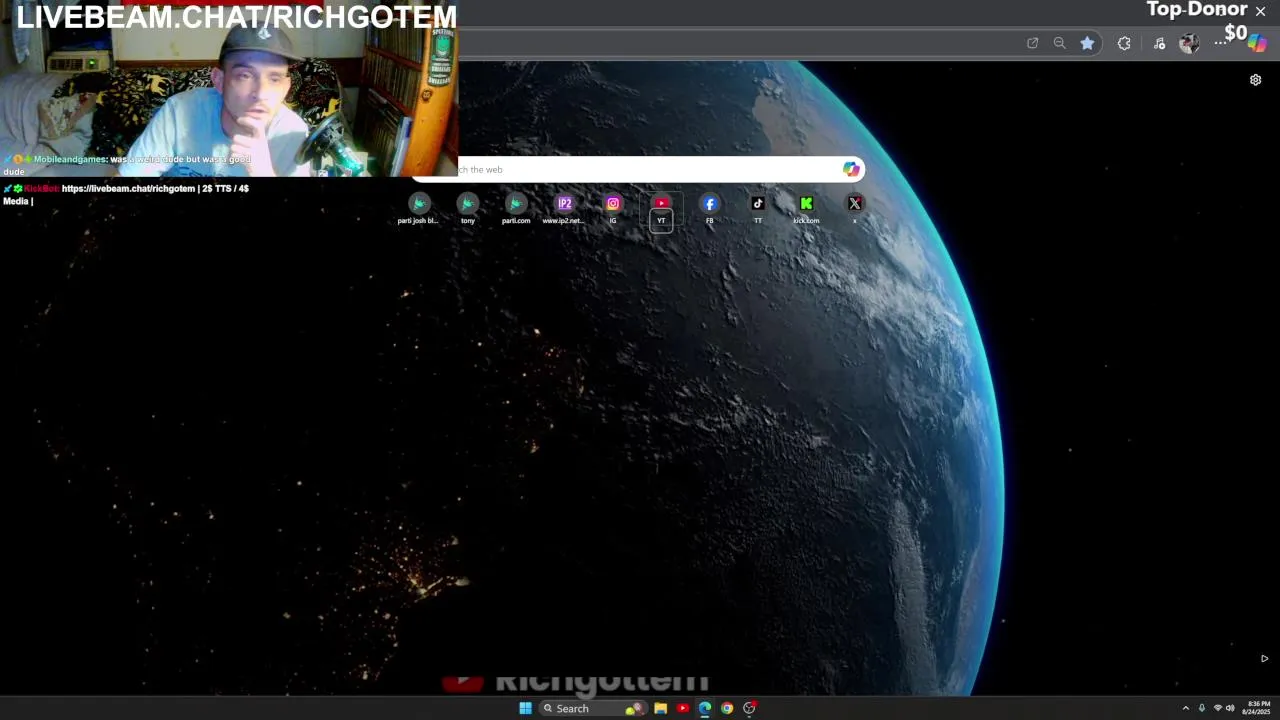Click the Copilot icon in search box

point(851,169)
